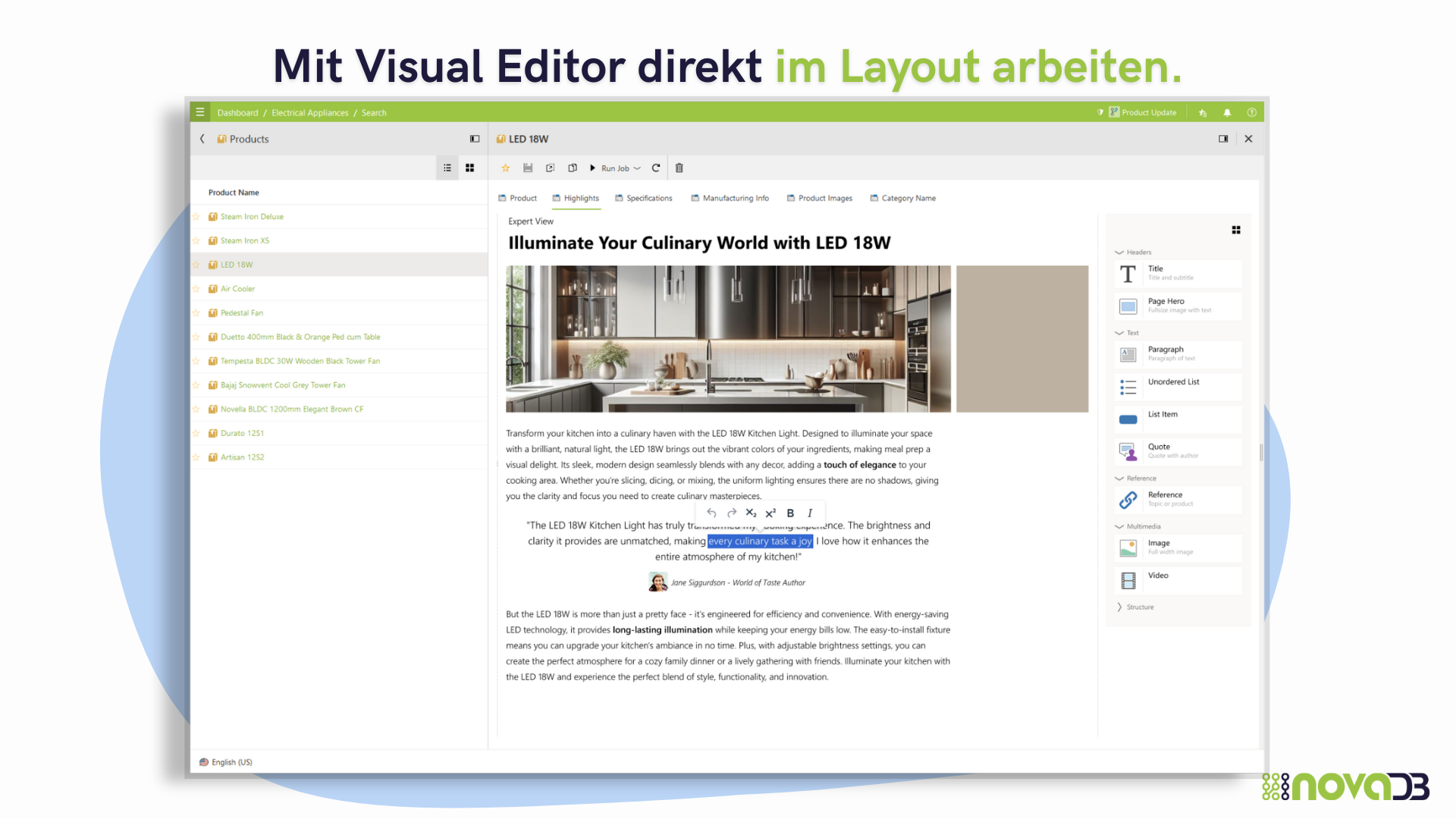The image size is (1456, 819).
Task: Click Electrical Appliances breadcrumb
Action: click(x=309, y=112)
